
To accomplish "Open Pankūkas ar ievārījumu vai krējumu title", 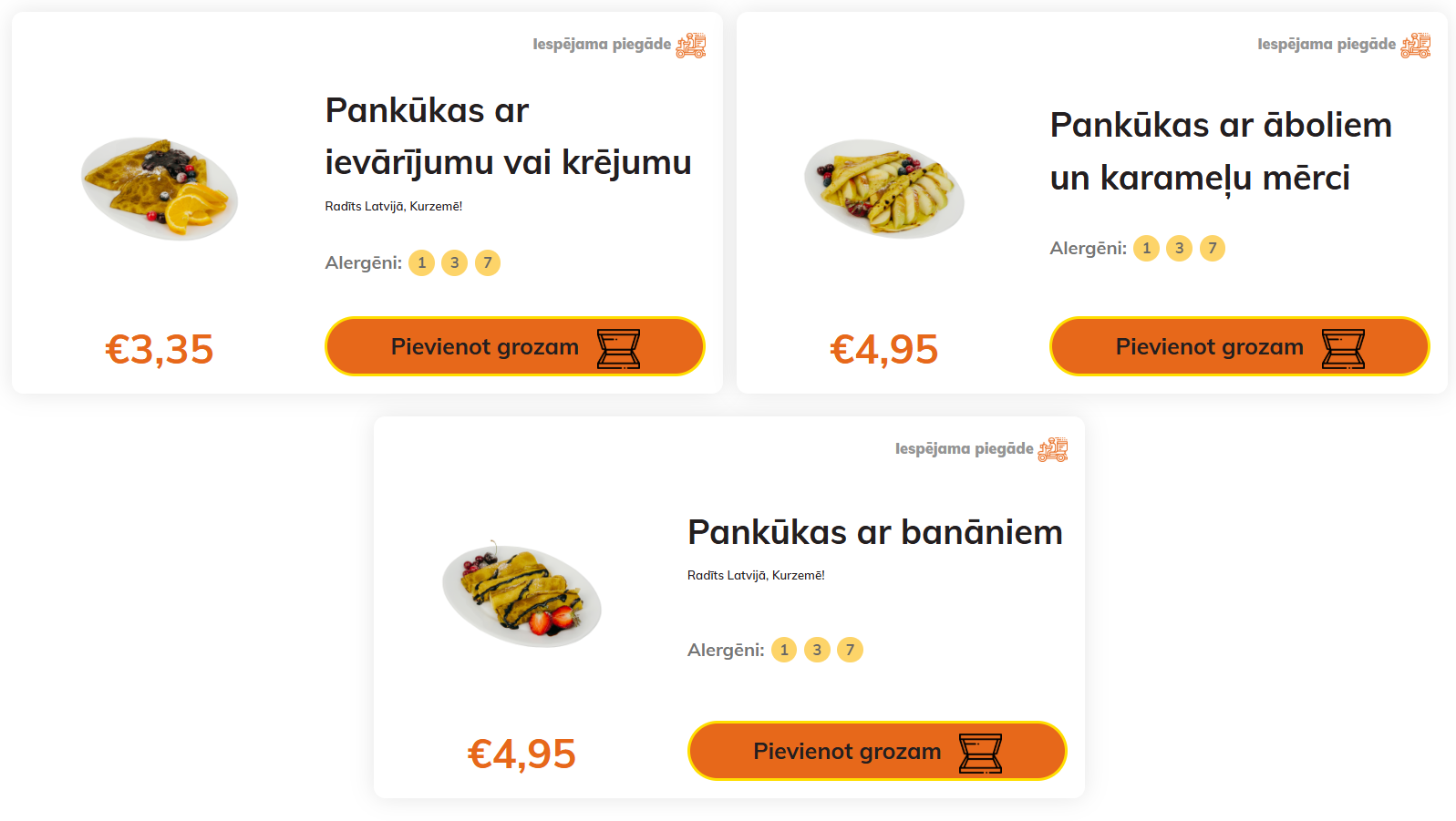I will click(x=508, y=137).
